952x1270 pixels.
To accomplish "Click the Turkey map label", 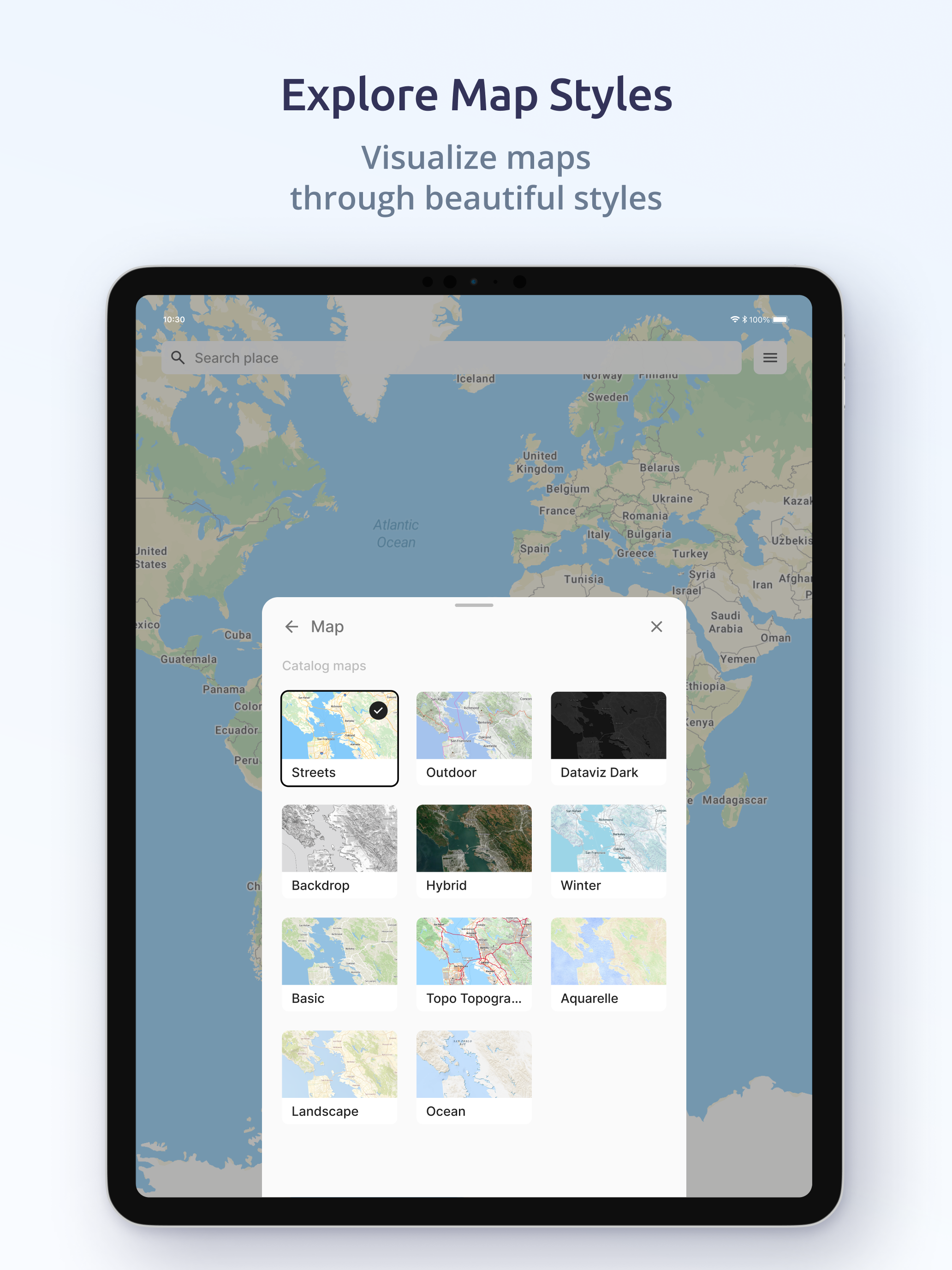I will (690, 553).
